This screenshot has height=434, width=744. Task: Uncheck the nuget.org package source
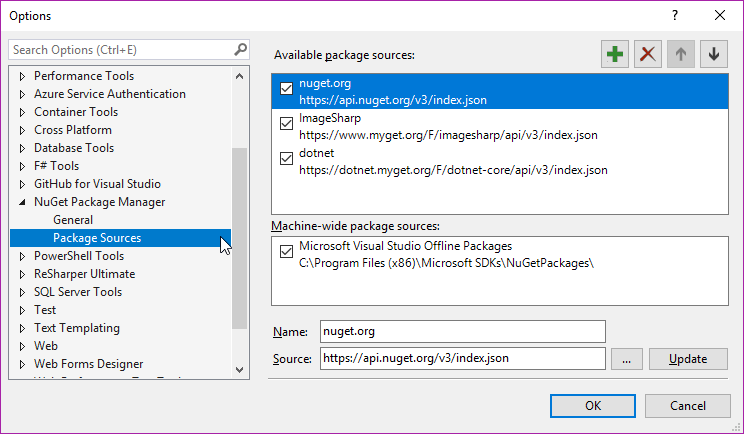286,89
